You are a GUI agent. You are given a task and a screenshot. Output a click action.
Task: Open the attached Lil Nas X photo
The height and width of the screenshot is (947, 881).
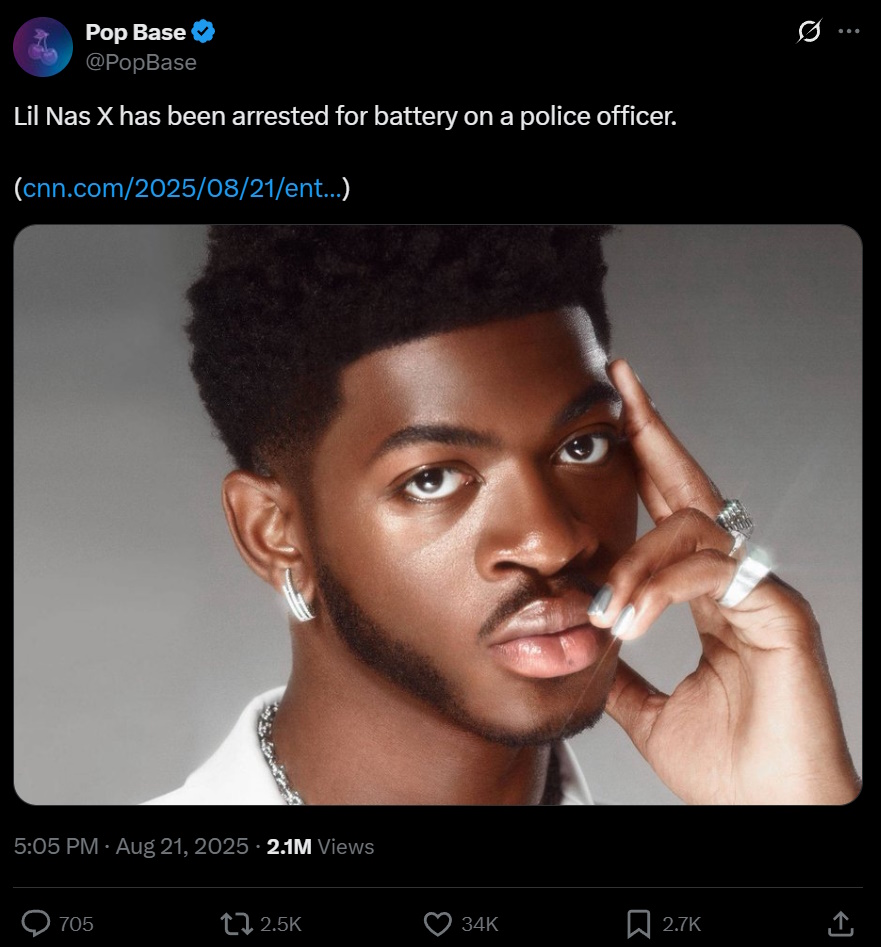[438, 514]
